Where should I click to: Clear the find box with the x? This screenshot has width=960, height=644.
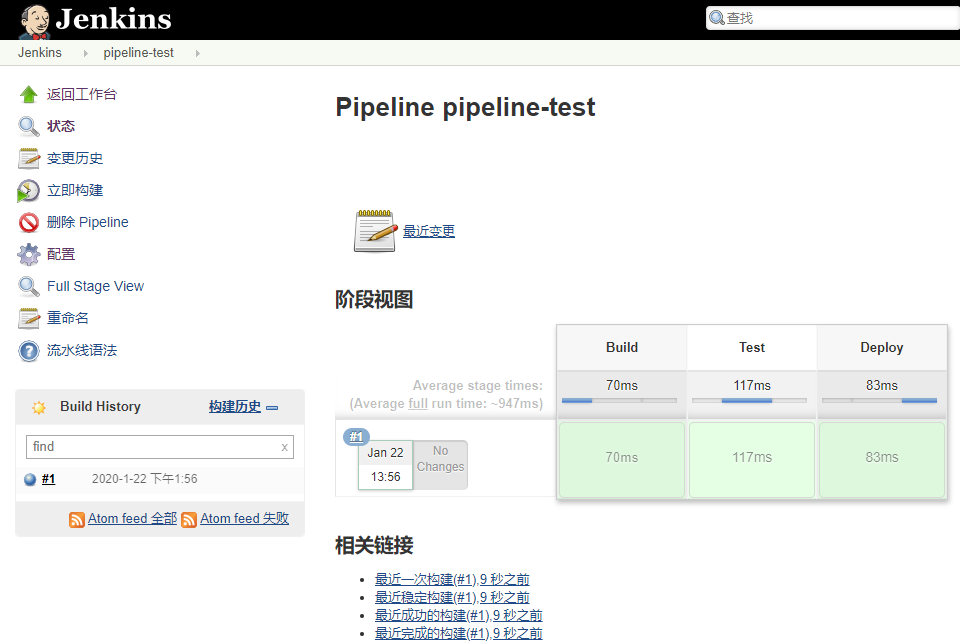click(x=285, y=447)
